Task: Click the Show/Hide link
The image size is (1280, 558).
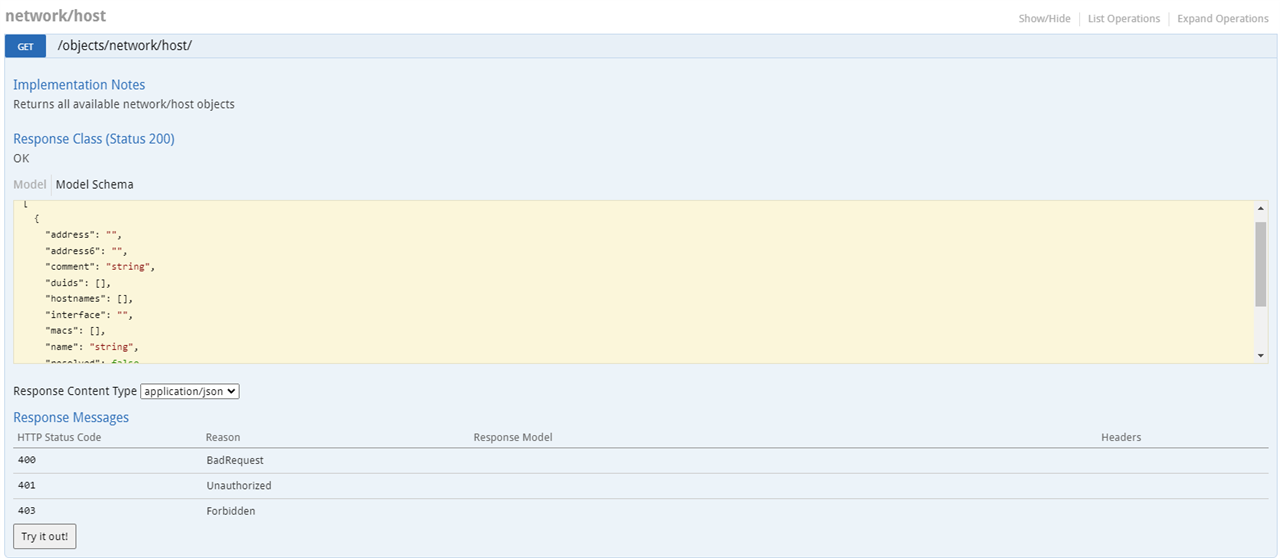Action: pos(1044,19)
